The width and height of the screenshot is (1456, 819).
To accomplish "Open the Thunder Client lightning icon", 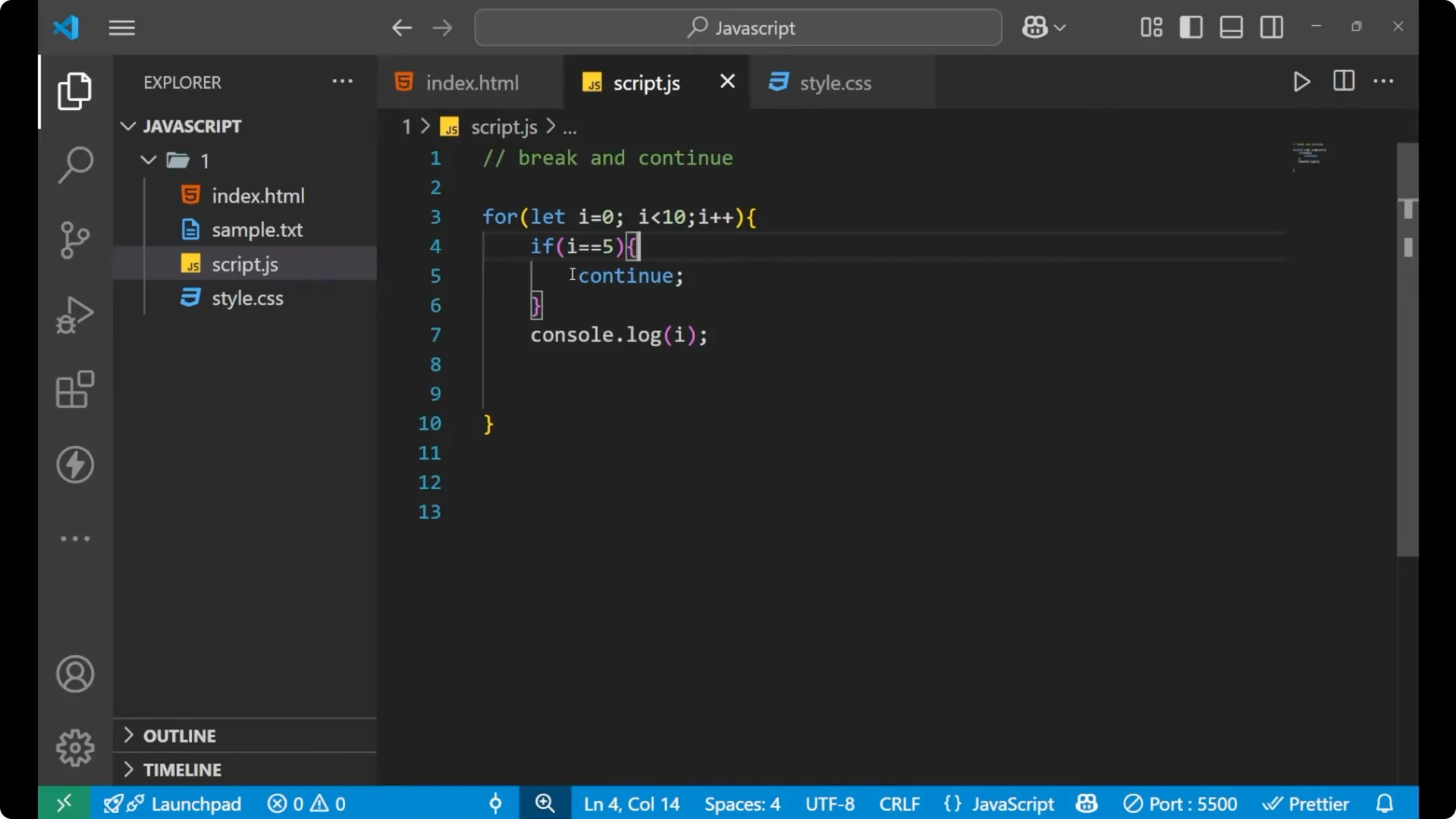I will pos(74,465).
